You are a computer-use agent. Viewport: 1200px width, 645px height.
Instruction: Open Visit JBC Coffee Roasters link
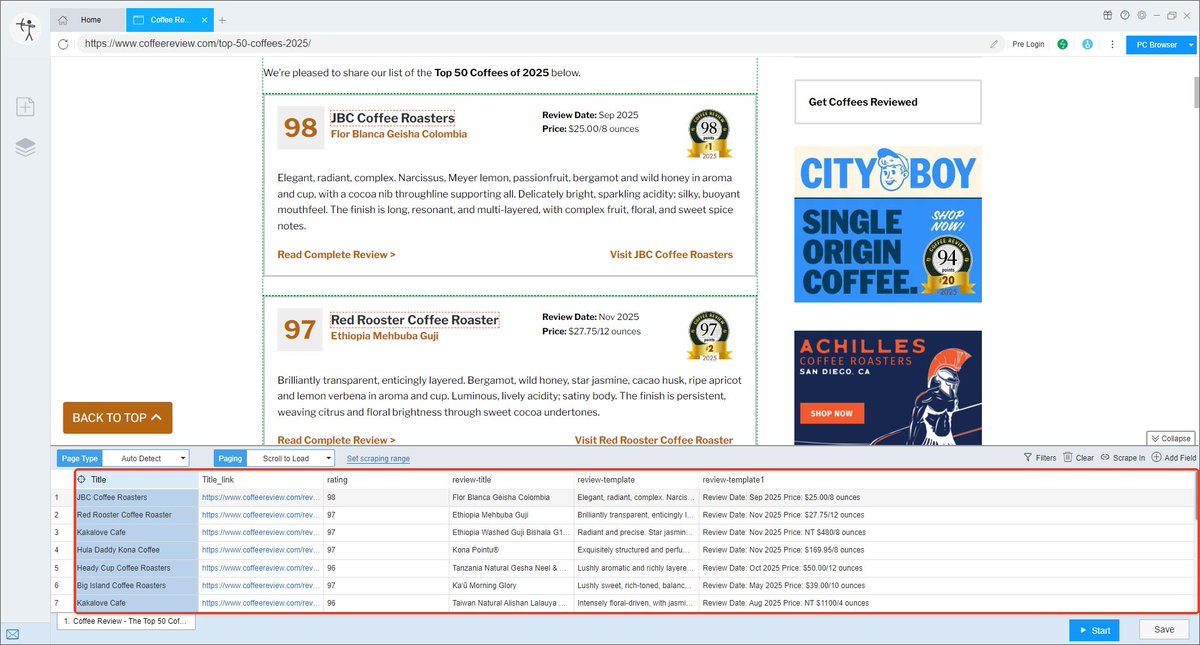671,255
